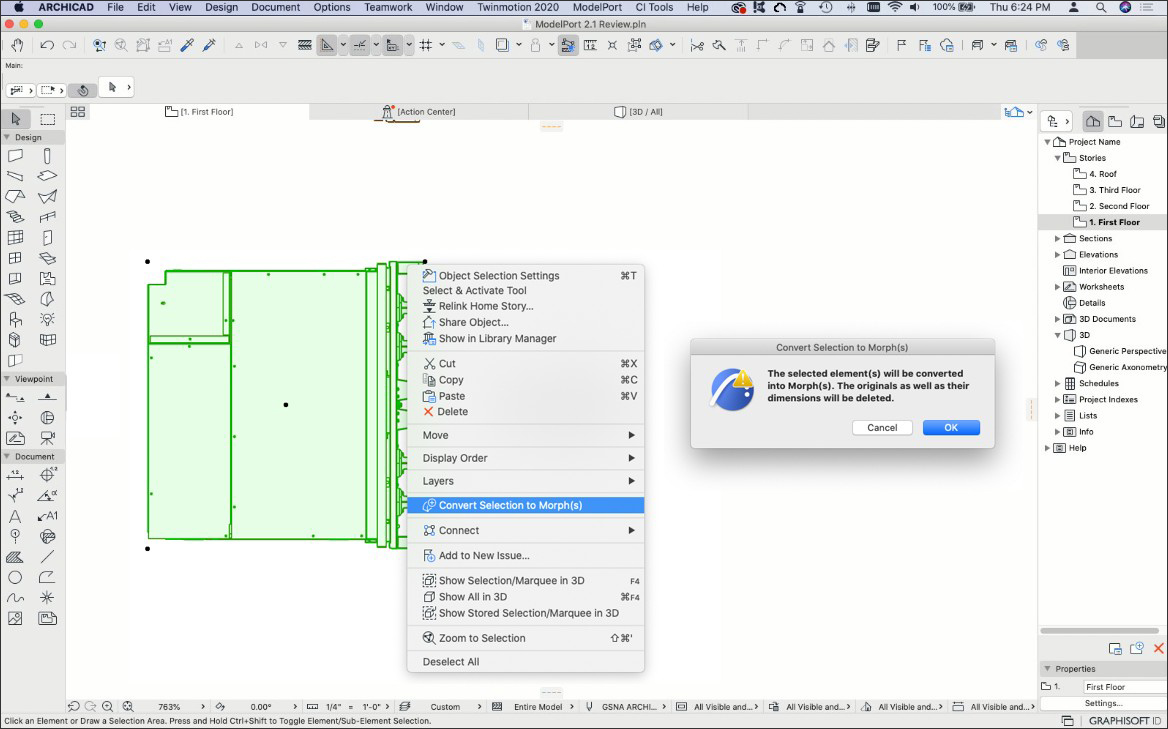Activate the Line tool
Image resolution: width=1168 pixels, height=729 pixels.
click(47, 557)
